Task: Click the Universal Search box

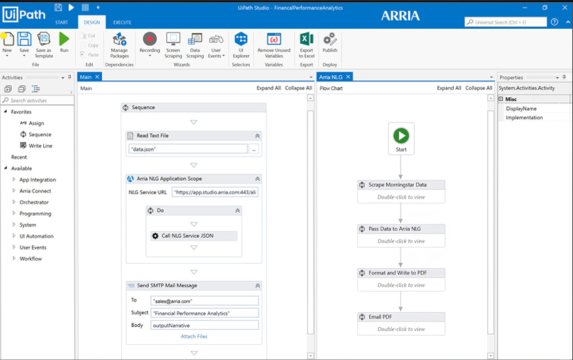Action: [x=505, y=22]
